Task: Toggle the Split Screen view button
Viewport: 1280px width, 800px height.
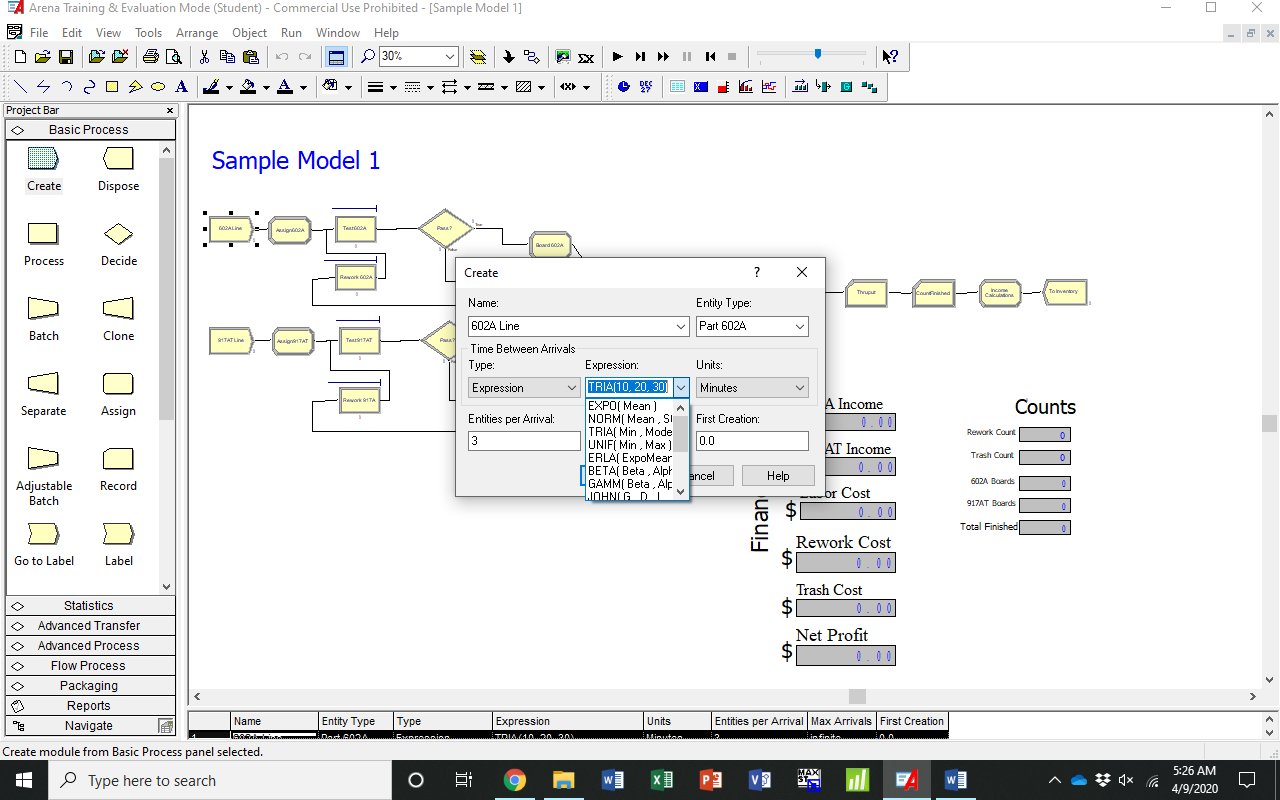Action: tap(336, 57)
